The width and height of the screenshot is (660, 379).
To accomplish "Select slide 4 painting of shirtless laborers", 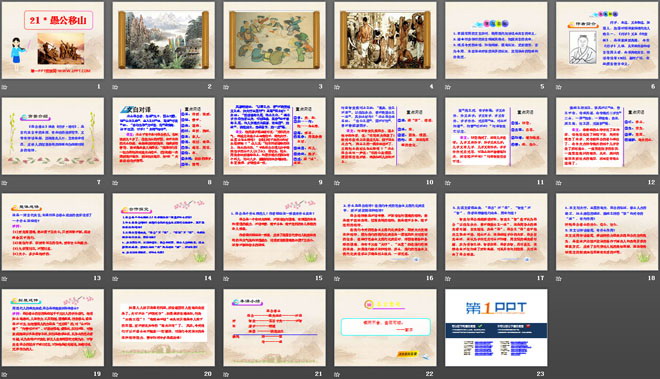I will [385, 40].
